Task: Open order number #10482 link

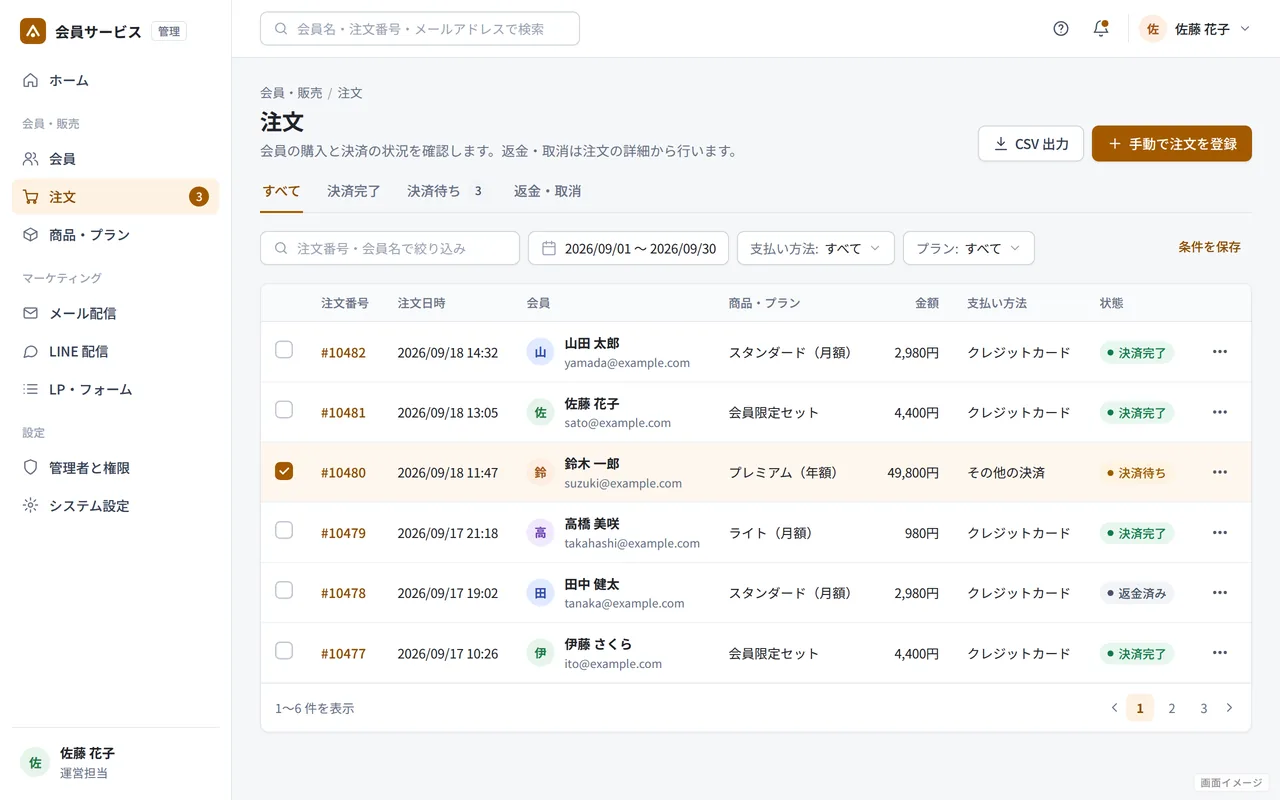Action: [x=343, y=352]
